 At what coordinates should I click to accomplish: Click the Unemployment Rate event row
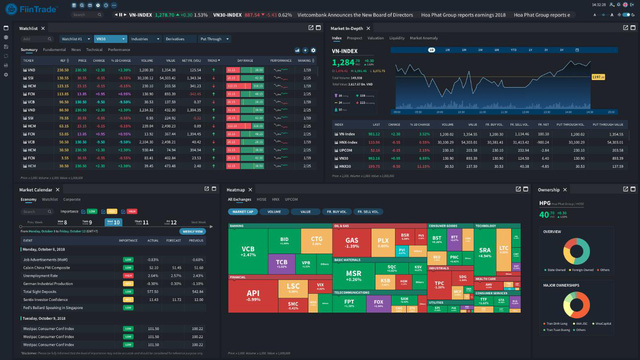(113, 276)
